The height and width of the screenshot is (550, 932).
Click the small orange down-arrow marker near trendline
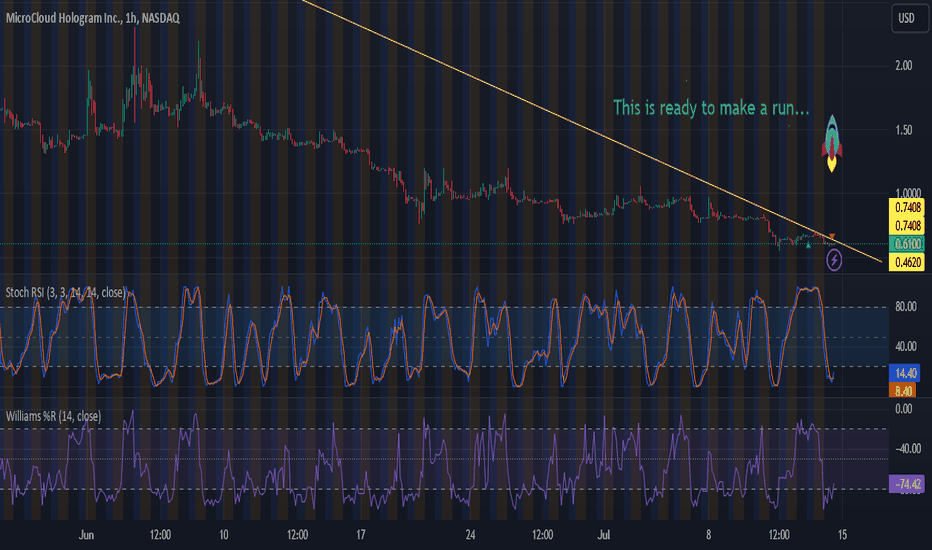tap(832, 237)
